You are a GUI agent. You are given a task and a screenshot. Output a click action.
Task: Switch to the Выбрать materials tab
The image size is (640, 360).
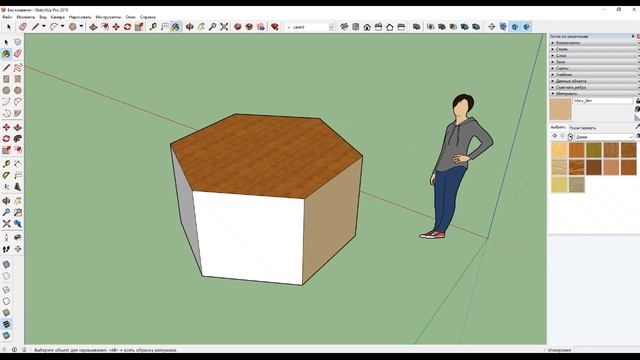558,127
